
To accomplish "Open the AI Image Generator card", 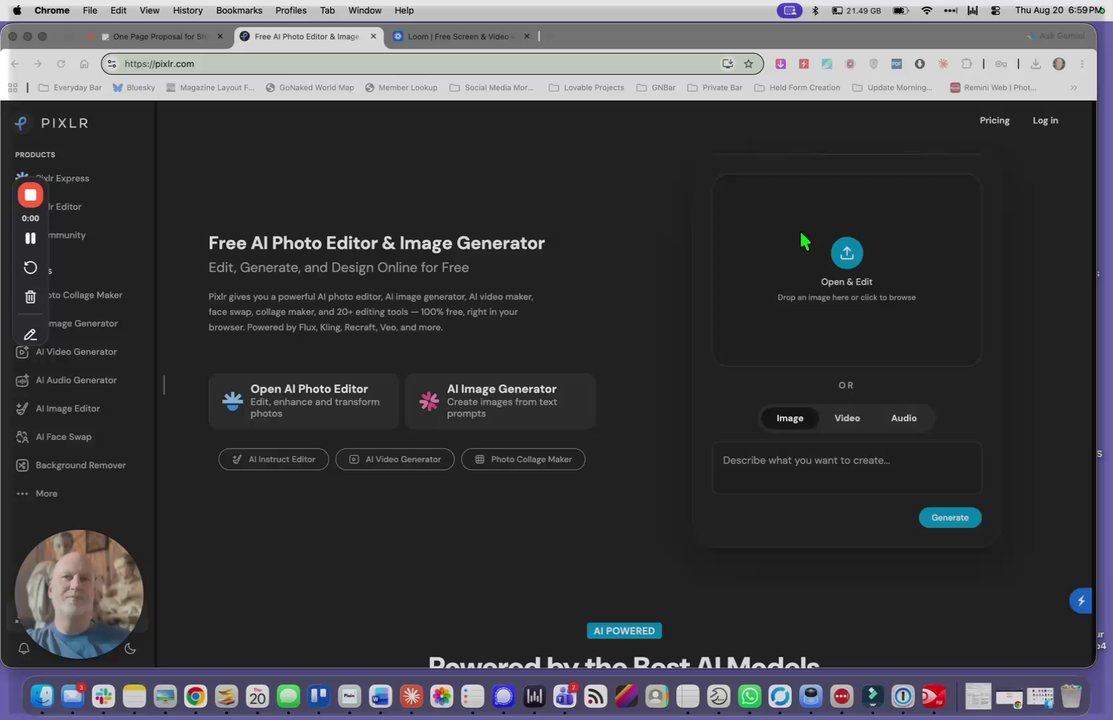I will [500, 401].
